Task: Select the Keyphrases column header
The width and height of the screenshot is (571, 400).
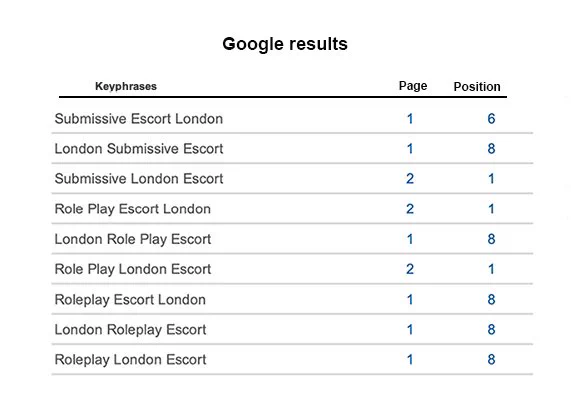Action: click(126, 86)
